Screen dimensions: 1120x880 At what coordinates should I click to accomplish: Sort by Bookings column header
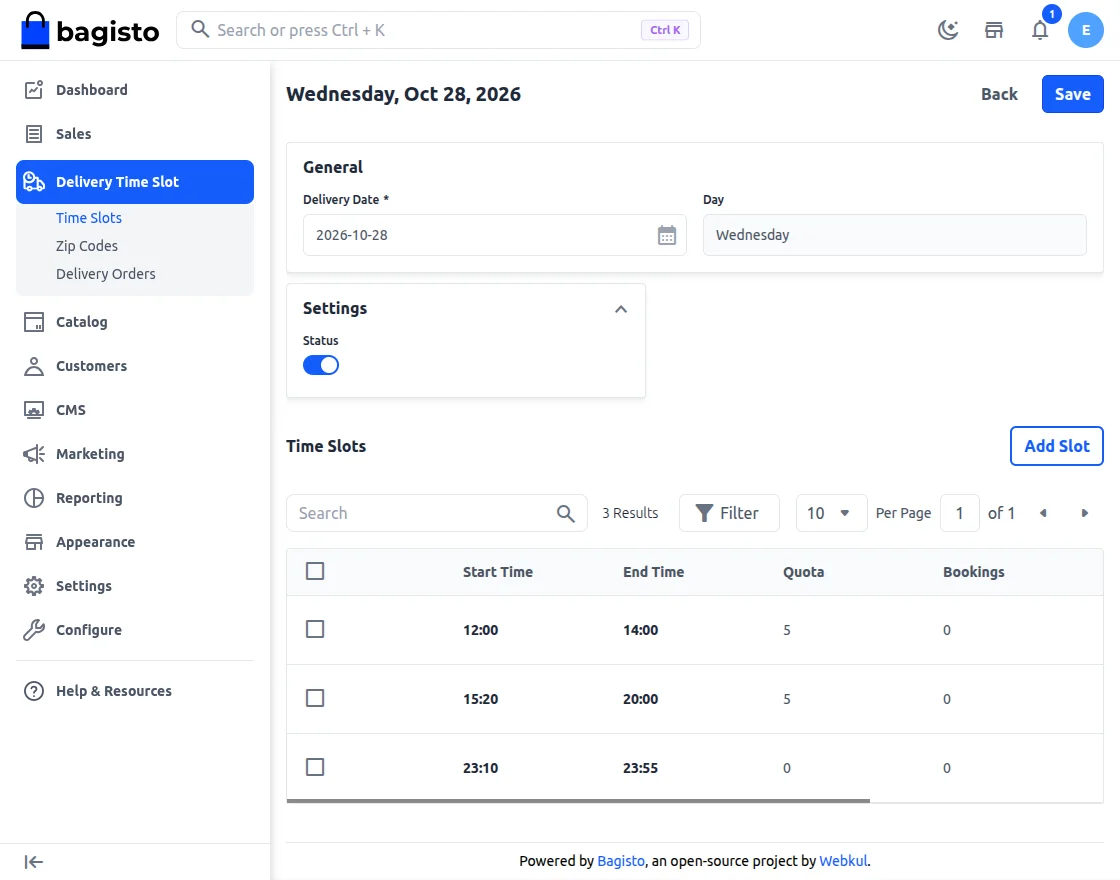coord(973,572)
